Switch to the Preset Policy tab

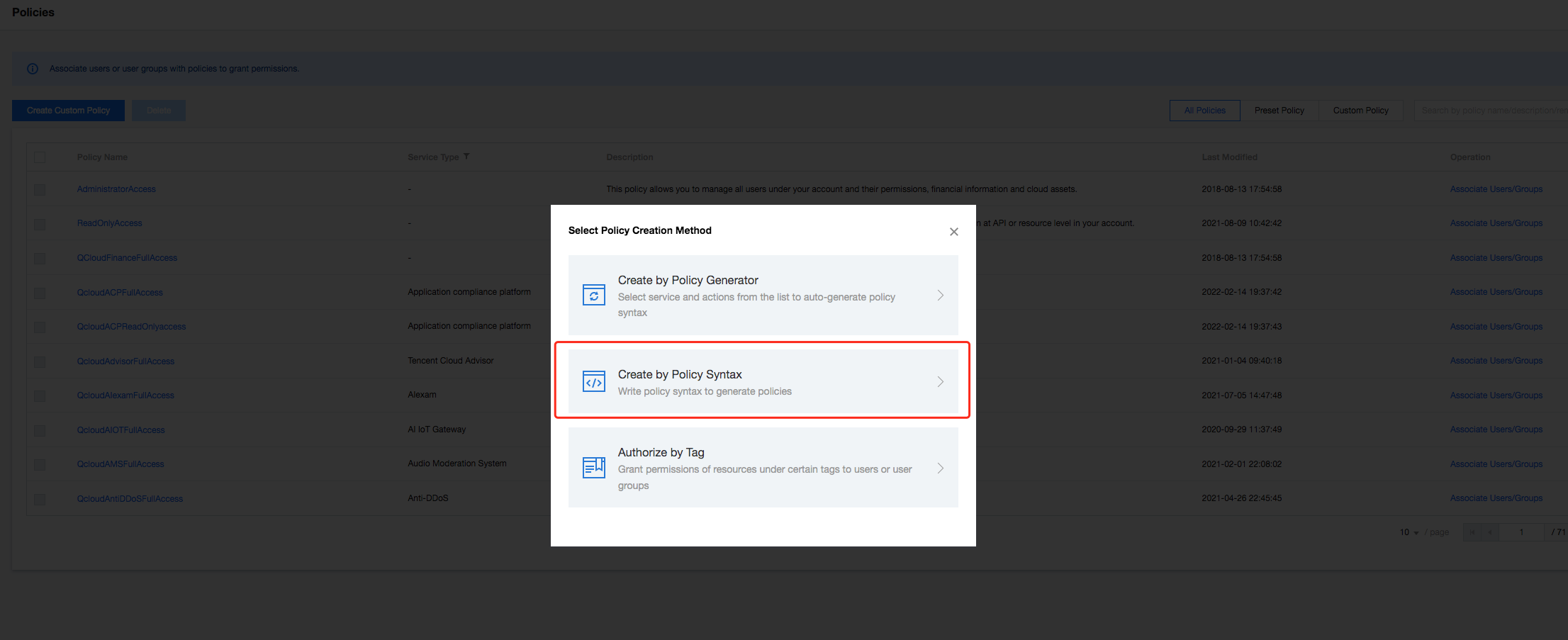point(1279,111)
